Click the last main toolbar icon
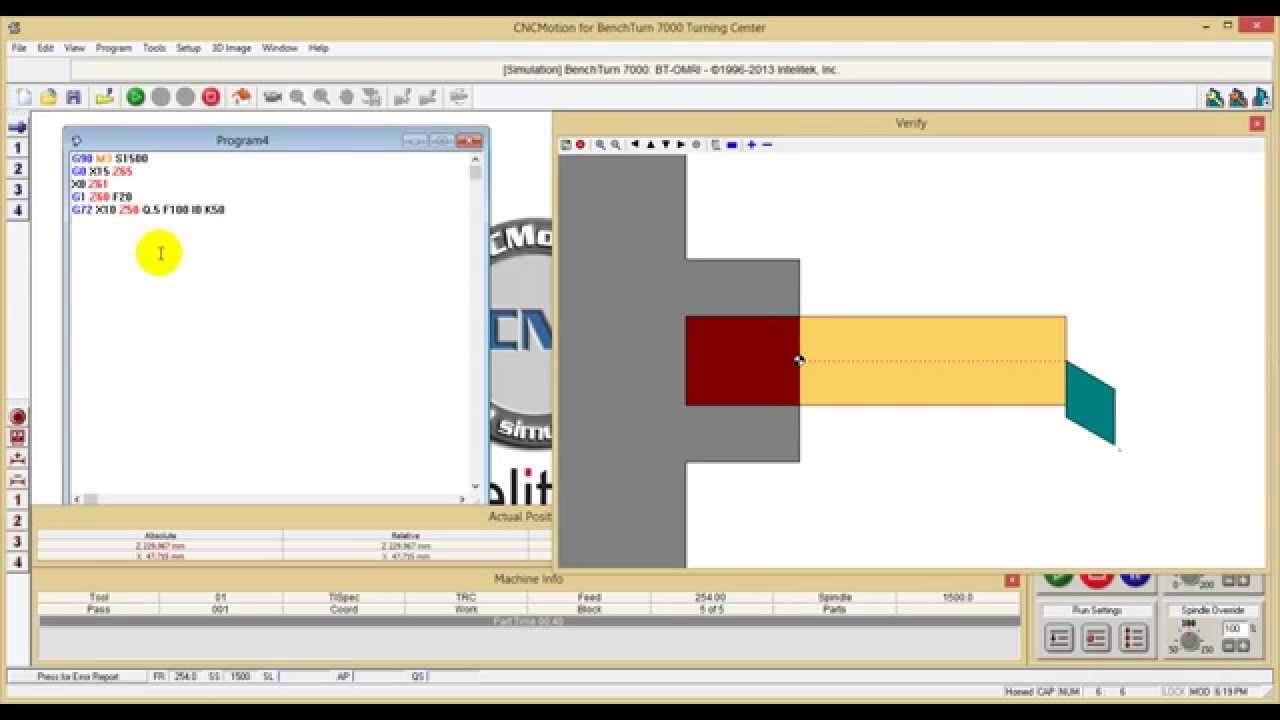 [459, 97]
